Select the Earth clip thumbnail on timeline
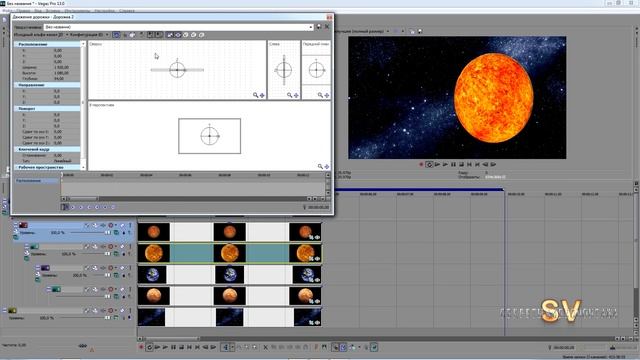Image resolution: width=640 pixels, height=360 pixels. pos(152,275)
